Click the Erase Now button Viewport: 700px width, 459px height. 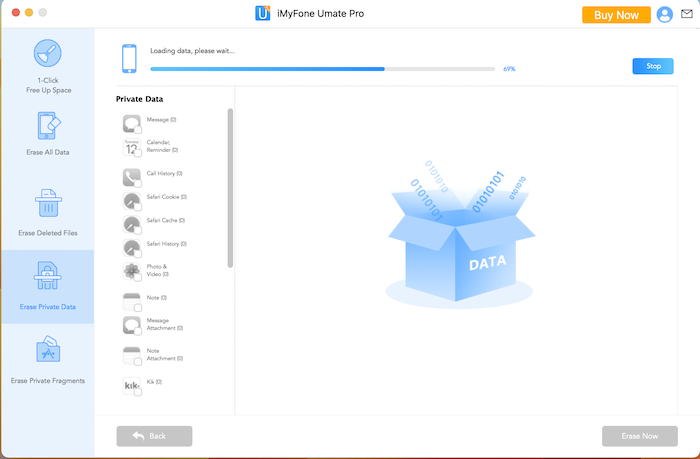pos(640,436)
